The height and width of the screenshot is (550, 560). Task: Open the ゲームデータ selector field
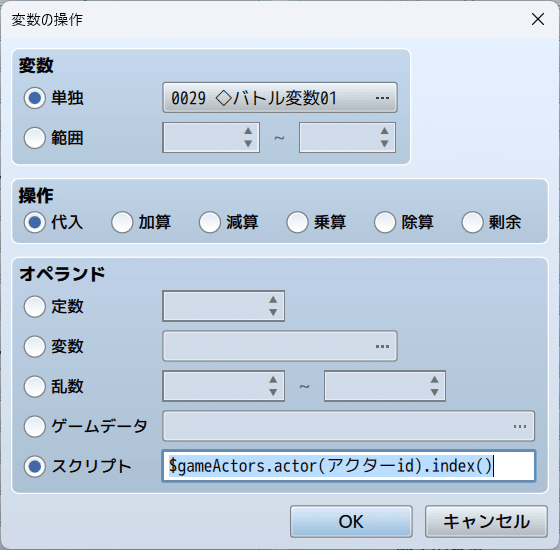tap(349, 426)
